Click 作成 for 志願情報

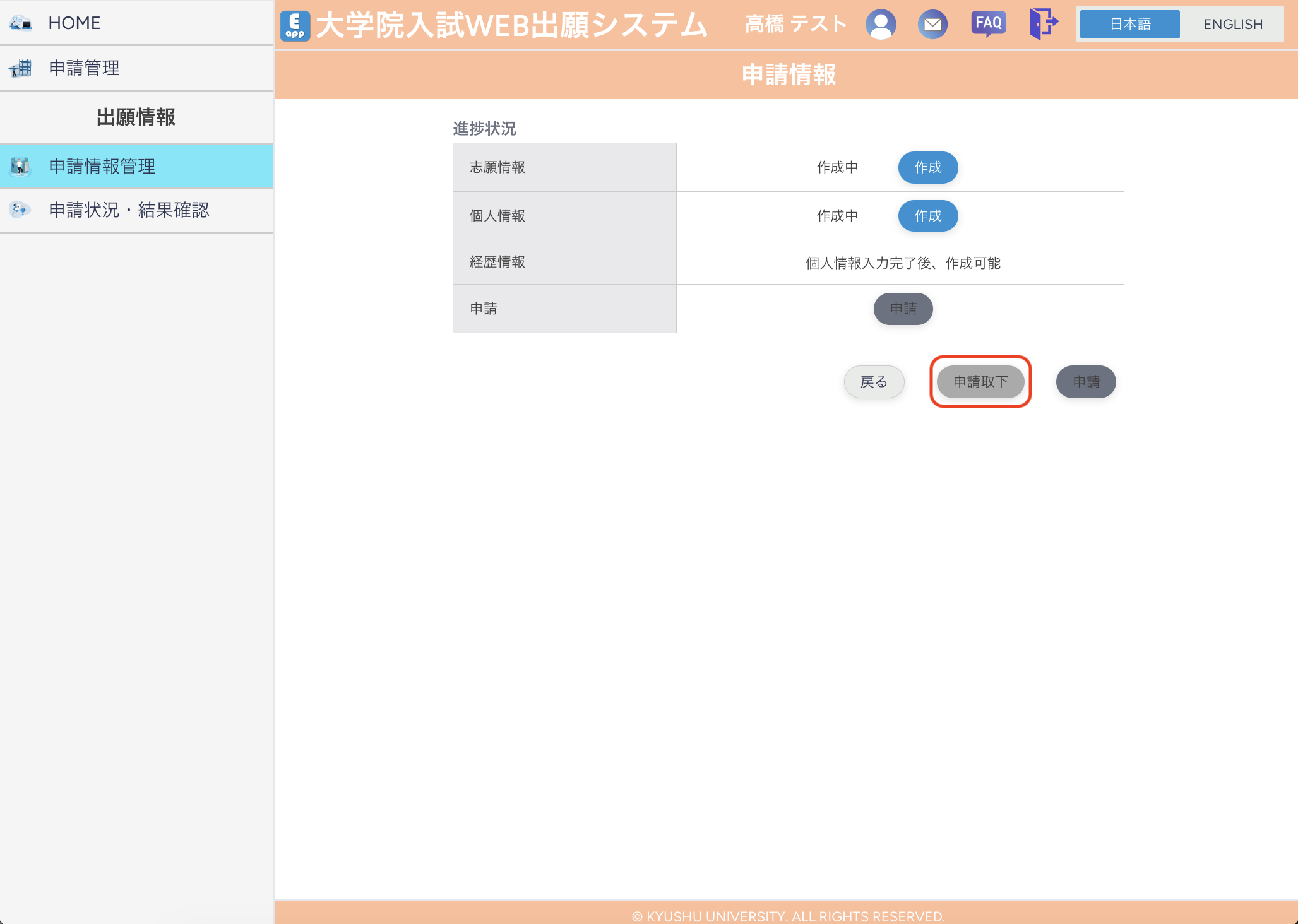click(x=928, y=167)
